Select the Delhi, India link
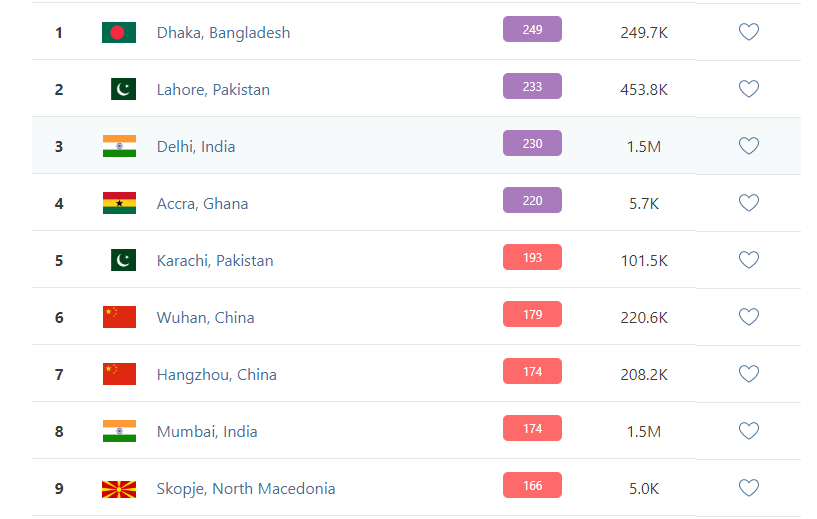 point(196,146)
